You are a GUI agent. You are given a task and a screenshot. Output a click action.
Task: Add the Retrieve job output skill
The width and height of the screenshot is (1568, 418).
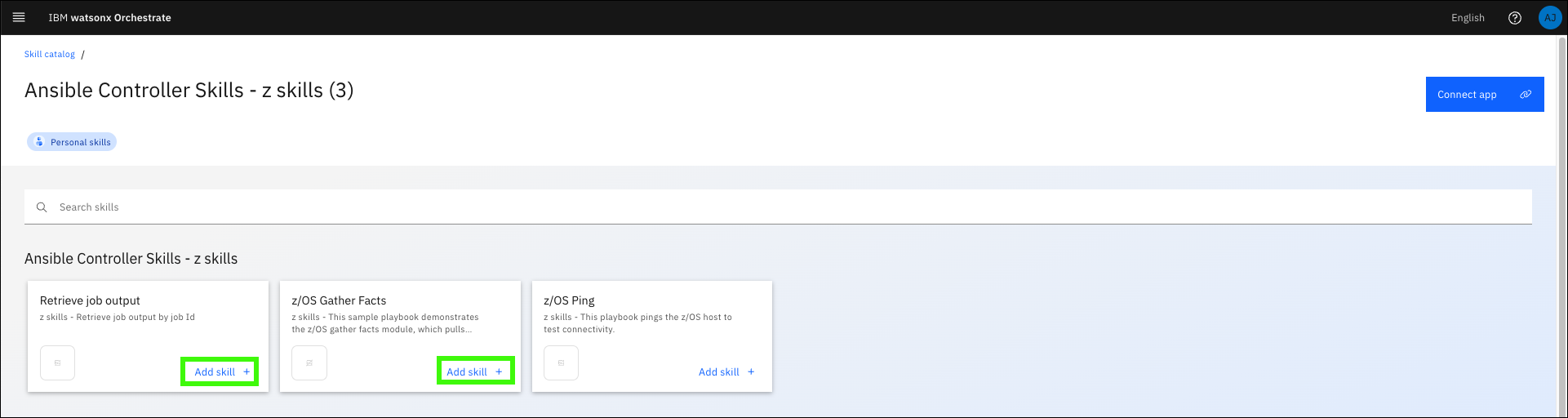221,371
